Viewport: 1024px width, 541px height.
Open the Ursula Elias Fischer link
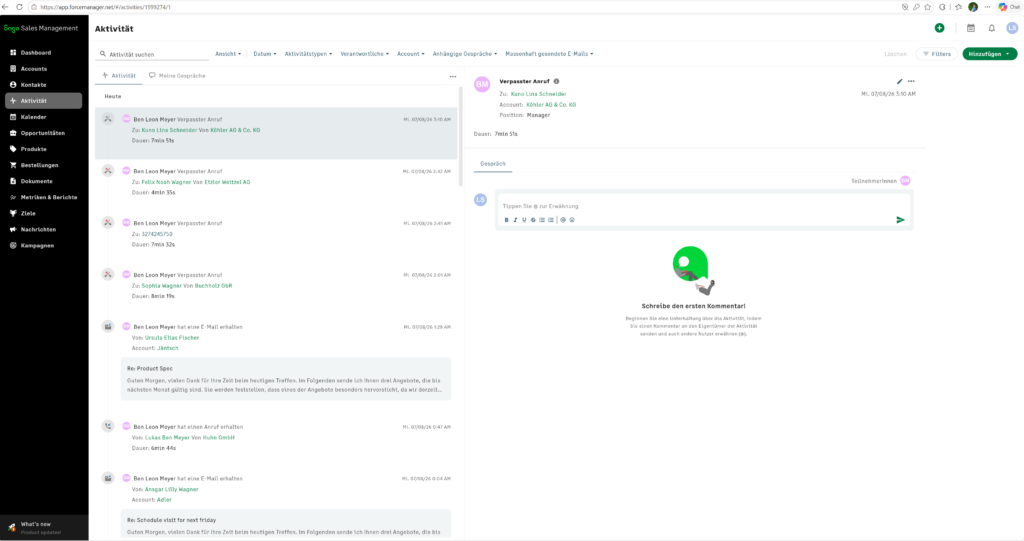tap(172, 338)
